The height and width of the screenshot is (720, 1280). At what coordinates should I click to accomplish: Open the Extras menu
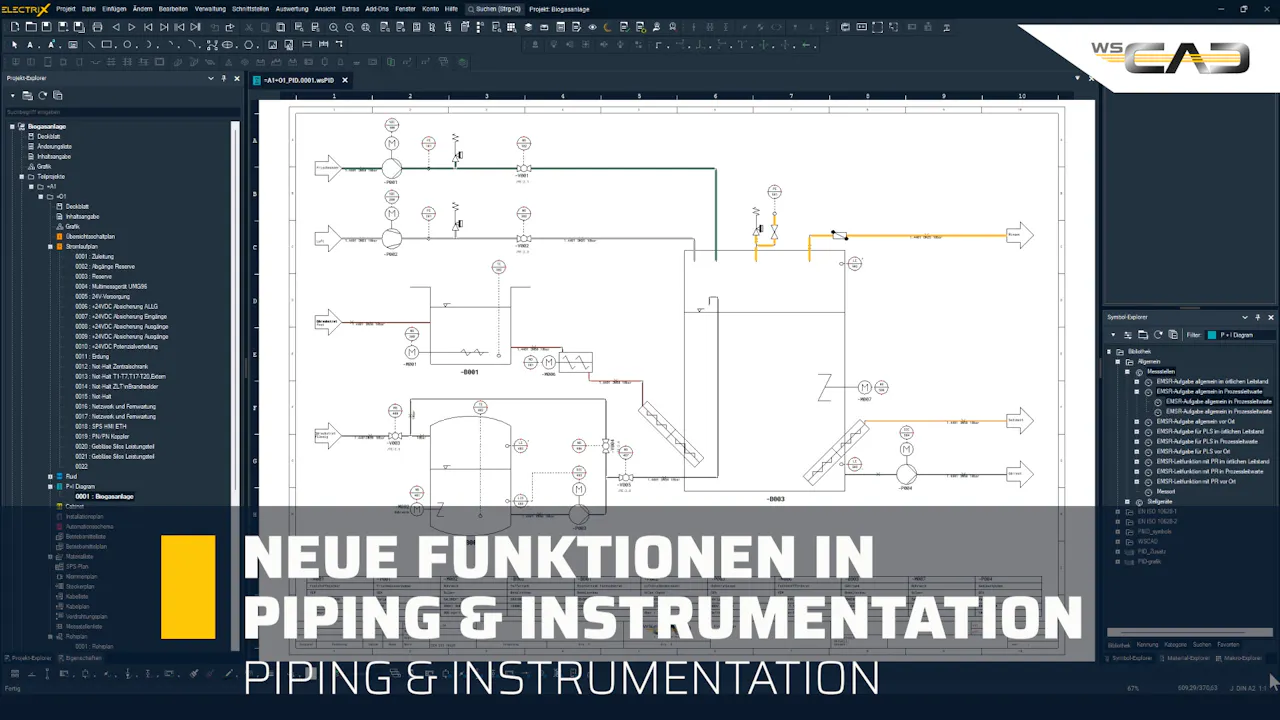[350, 9]
